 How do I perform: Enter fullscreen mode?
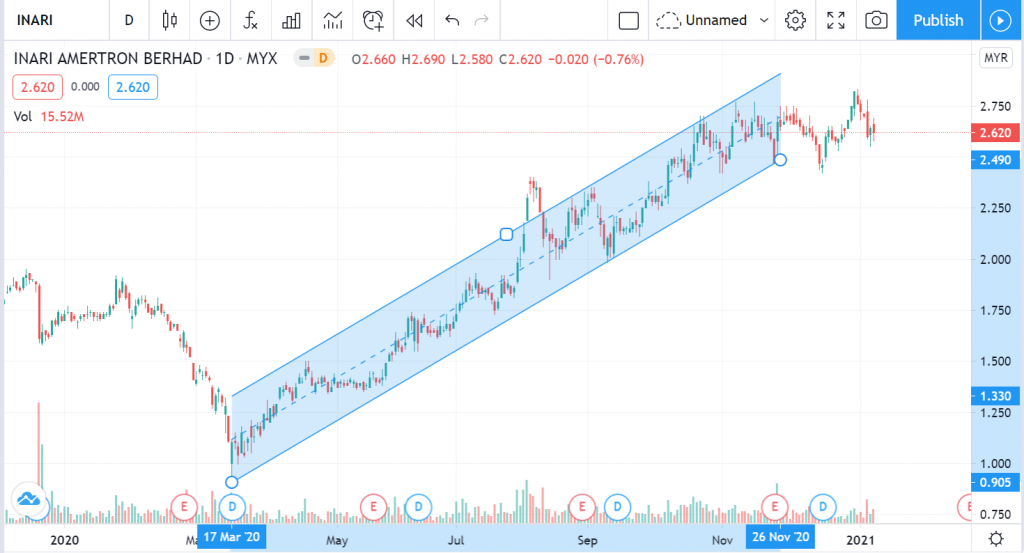pos(835,21)
